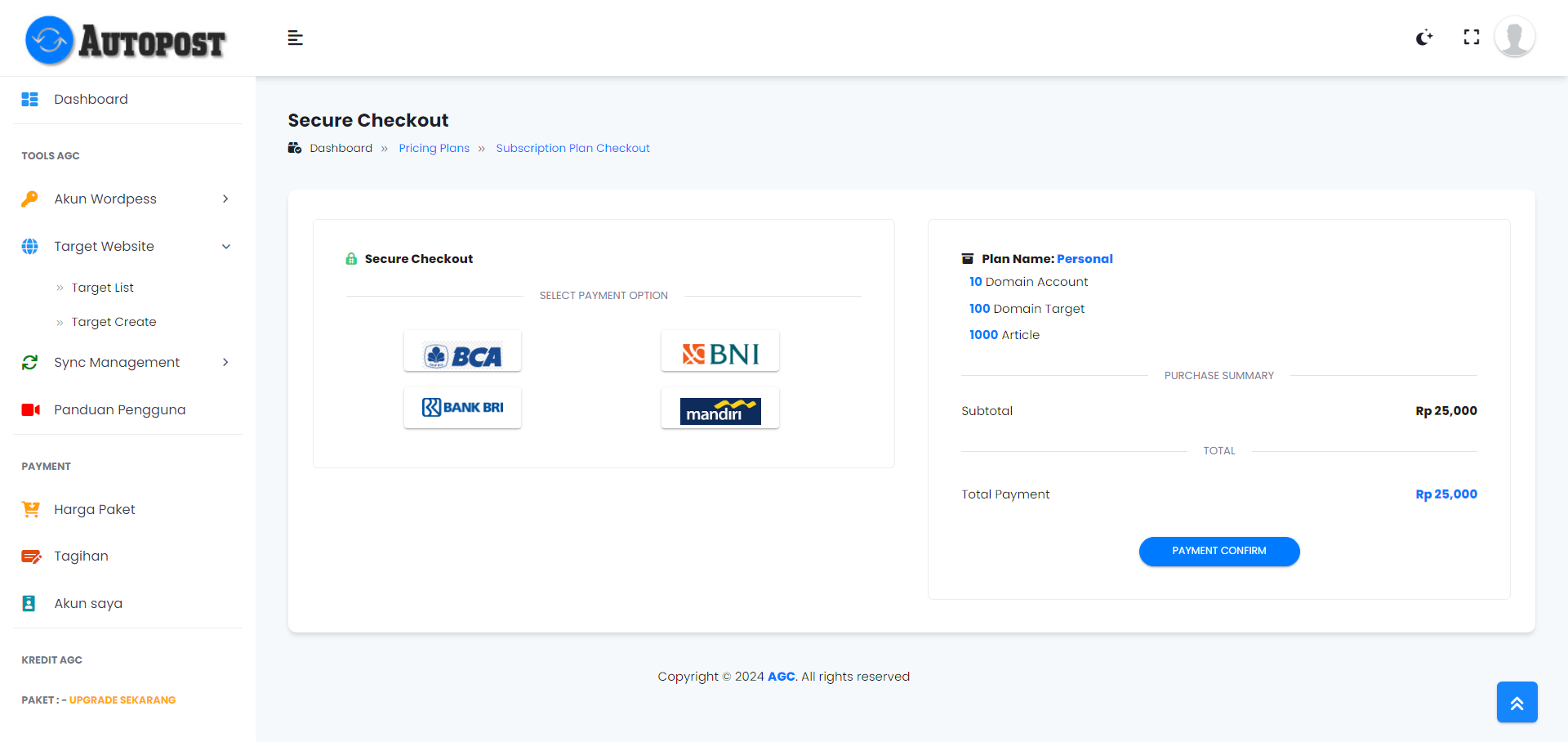This screenshot has height=742, width=1568.
Task: Click the Autopost logo
Action: tap(125, 40)
